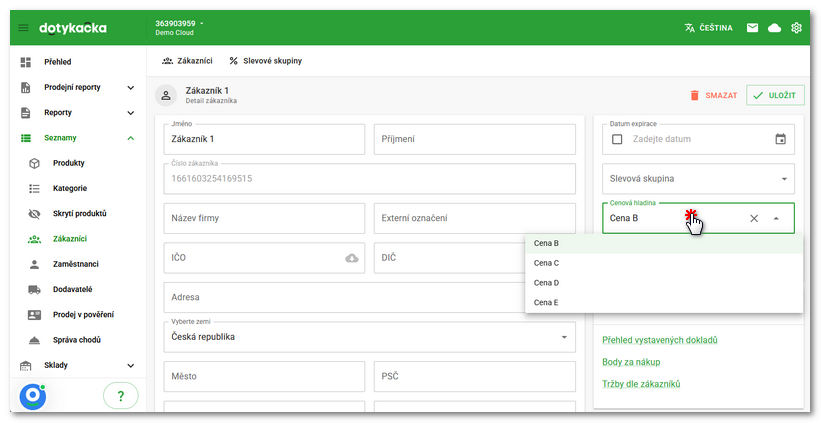Click the calendar icon in expiration date
Image resolution: width=821 pixels, height=423 pixels.
[781, 139]
